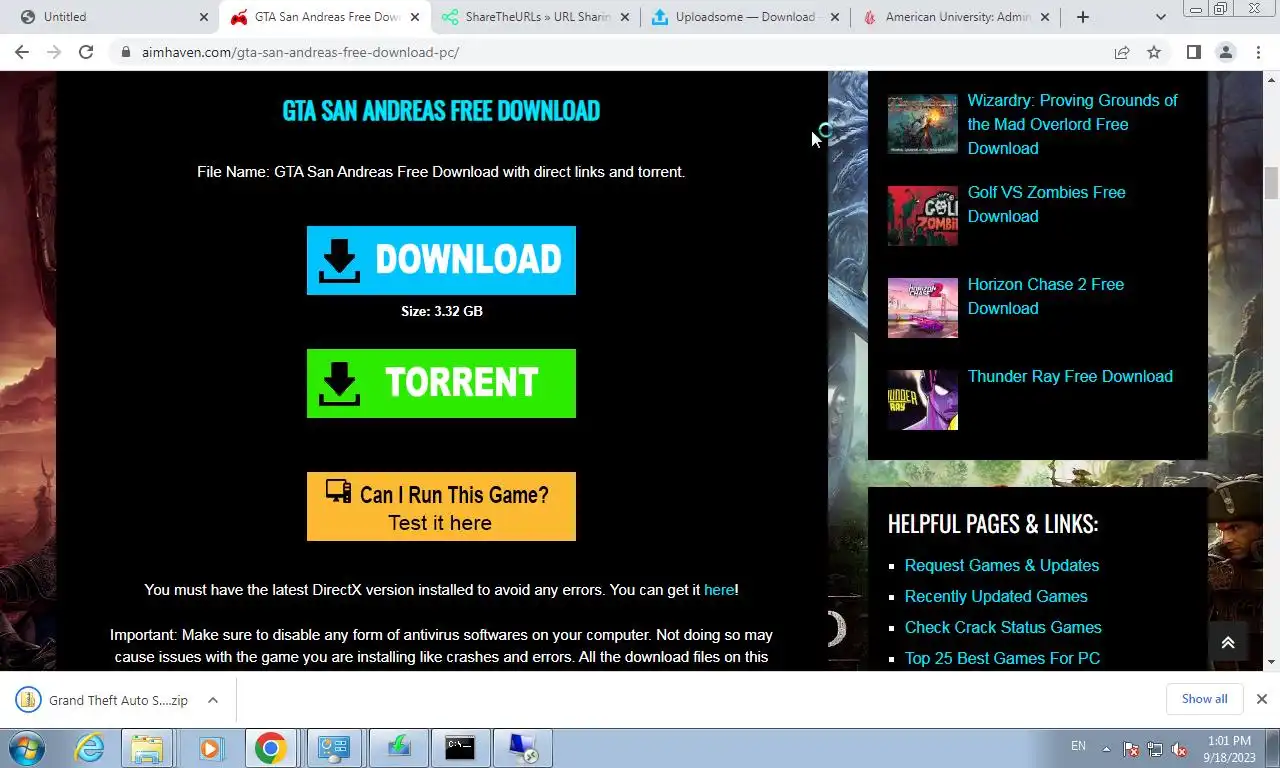
Task: Open the remote desktop taskbar icon
Action: (x=523, y=748)
